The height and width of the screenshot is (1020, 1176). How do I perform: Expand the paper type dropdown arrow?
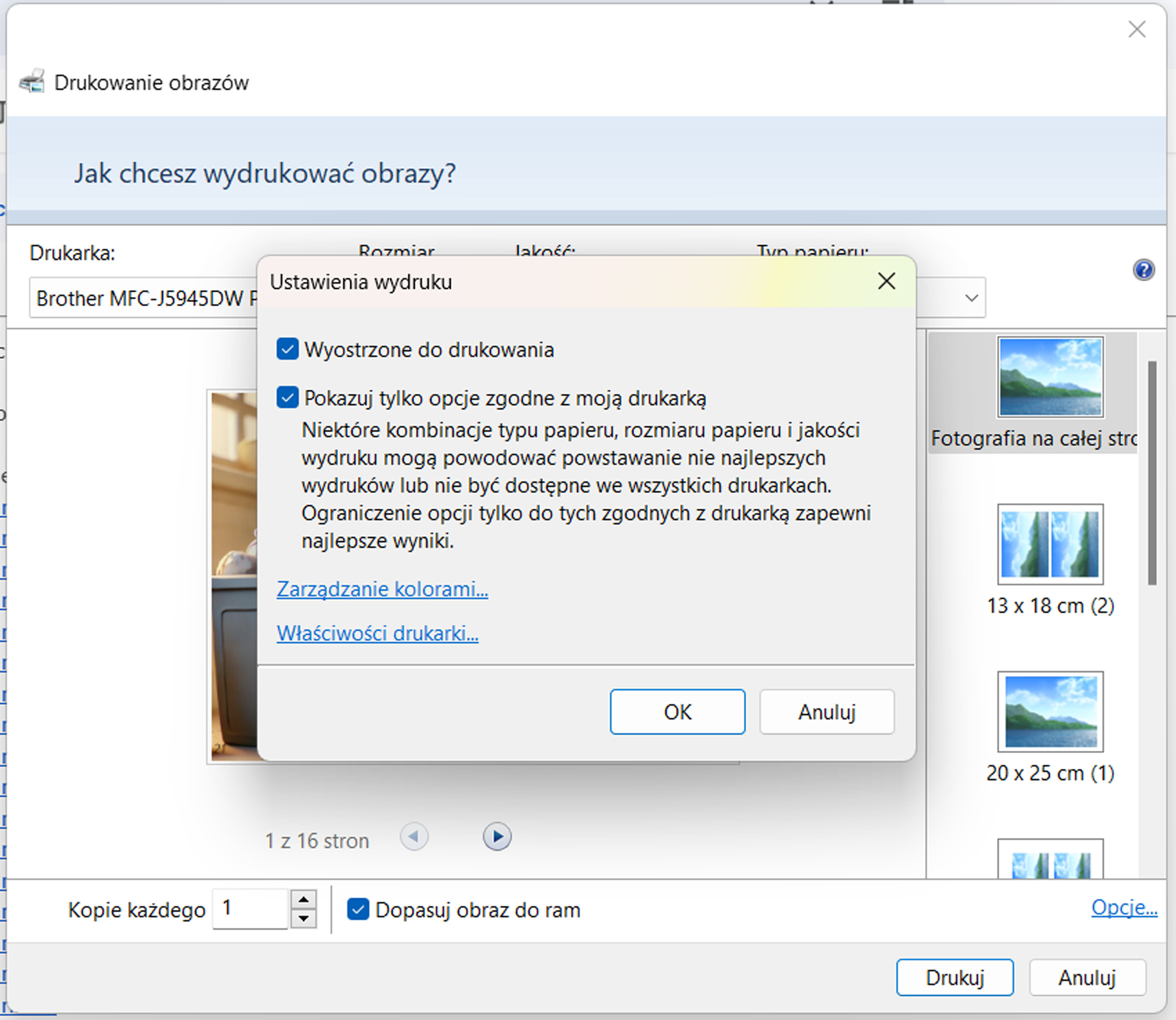pos(971,298)
